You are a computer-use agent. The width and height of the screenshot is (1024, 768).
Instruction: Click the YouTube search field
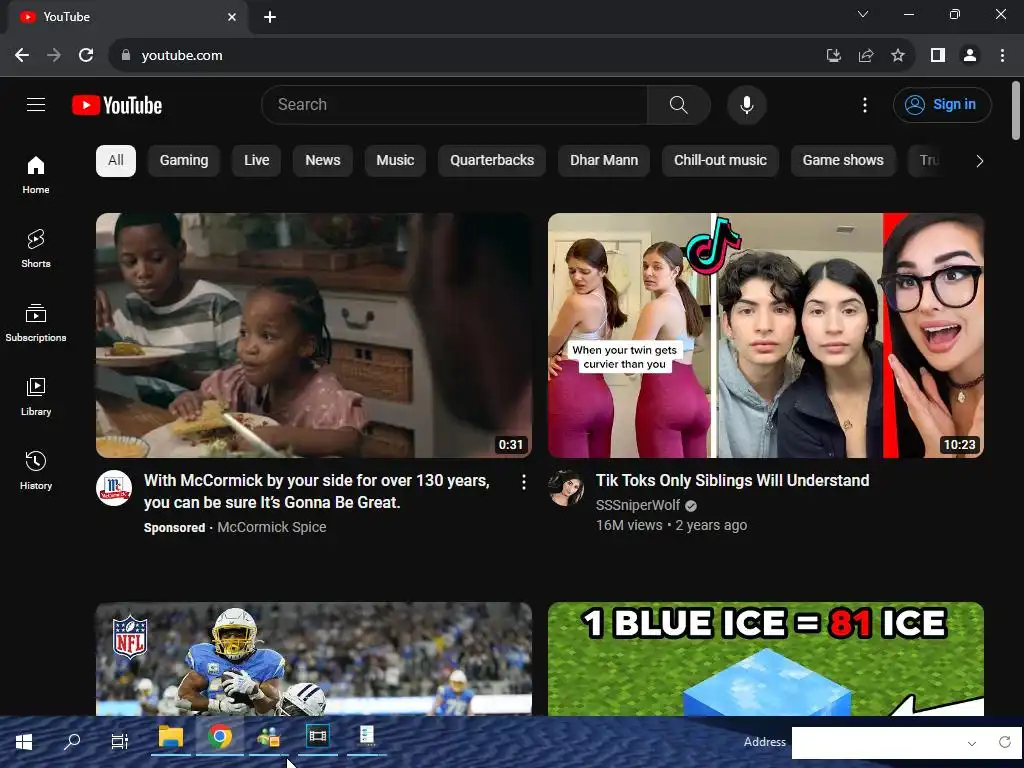click(x=455, y=104)
